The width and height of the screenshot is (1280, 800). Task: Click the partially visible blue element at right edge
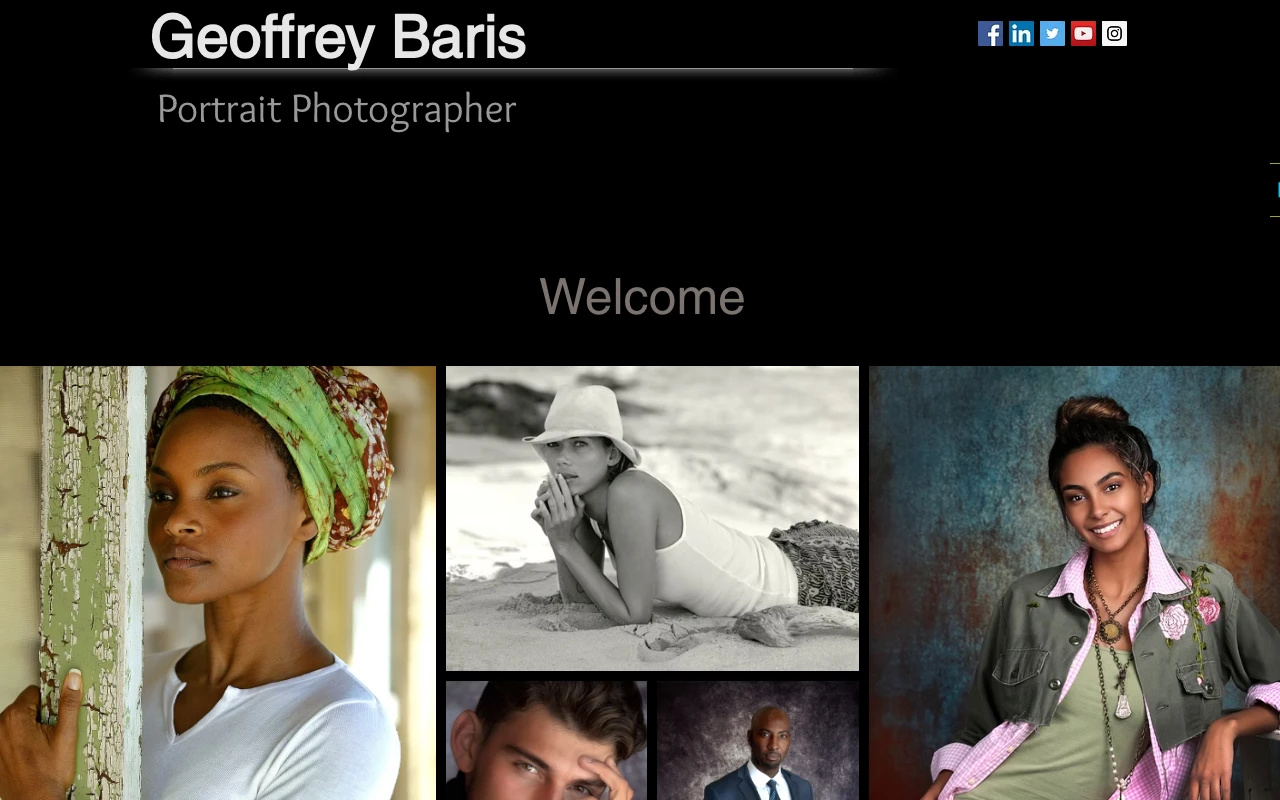point(1276,190)
